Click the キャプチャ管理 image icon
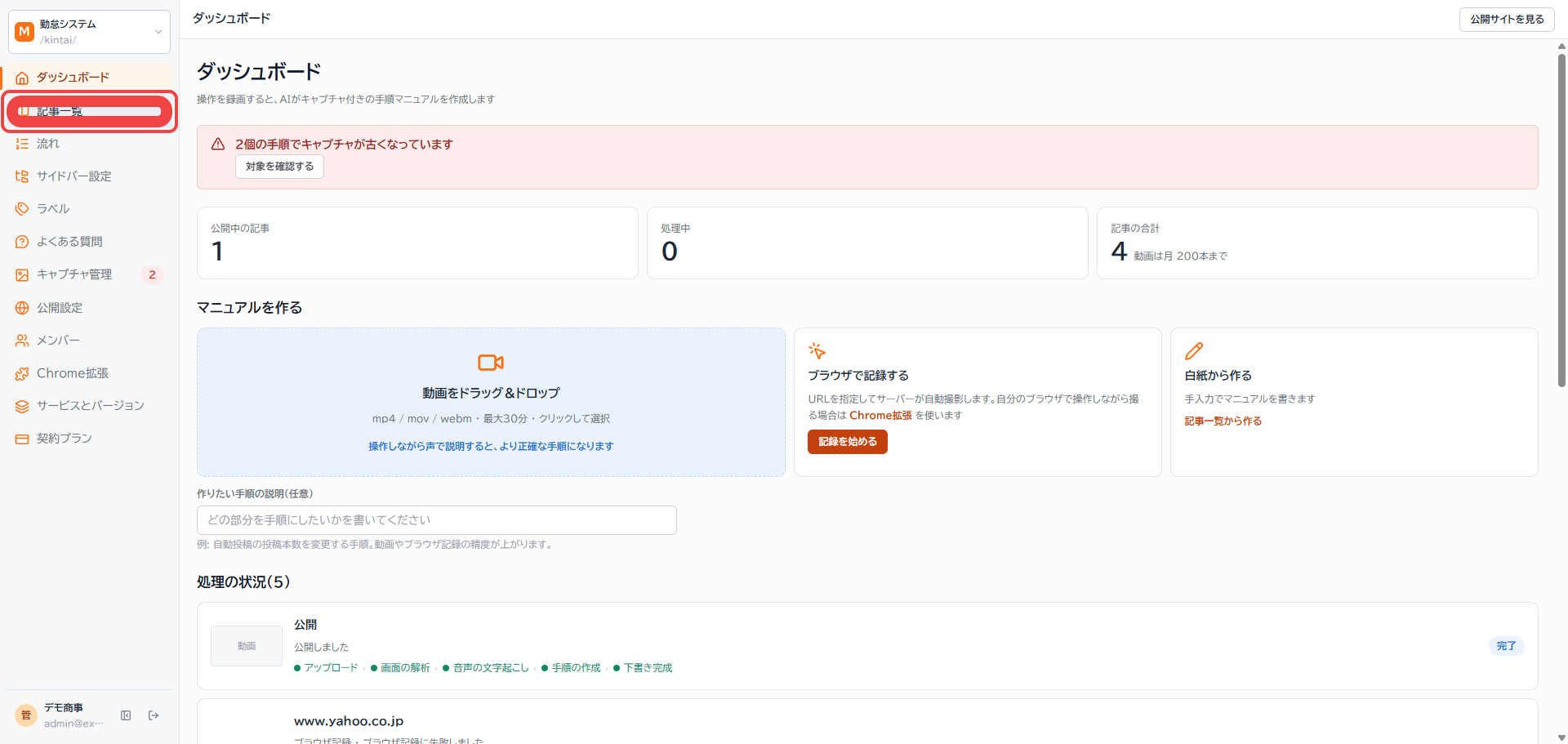 [x=22, y=275]
